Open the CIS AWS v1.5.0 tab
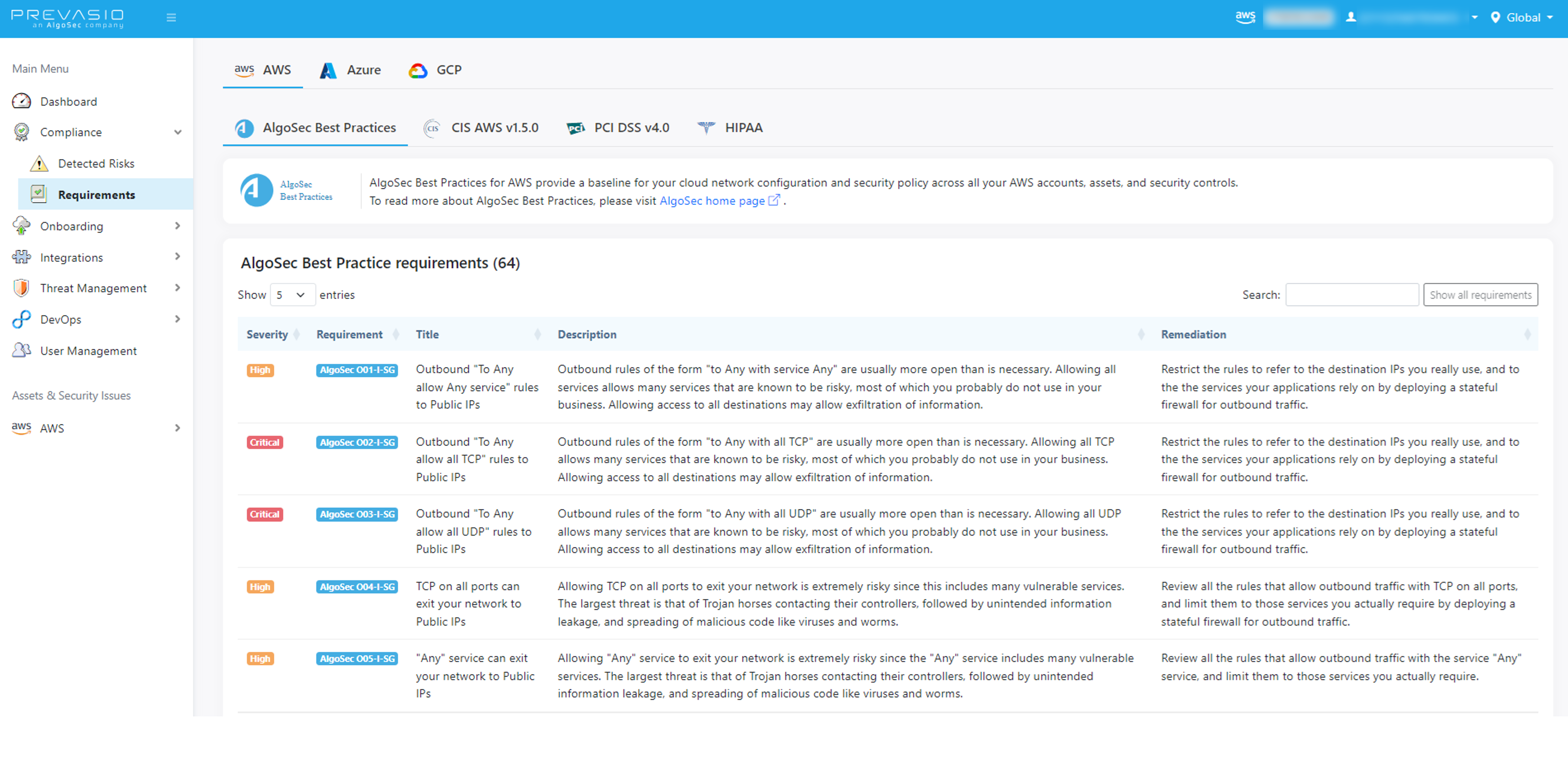This screenshot has height=775, width=1568. [481, 128]
